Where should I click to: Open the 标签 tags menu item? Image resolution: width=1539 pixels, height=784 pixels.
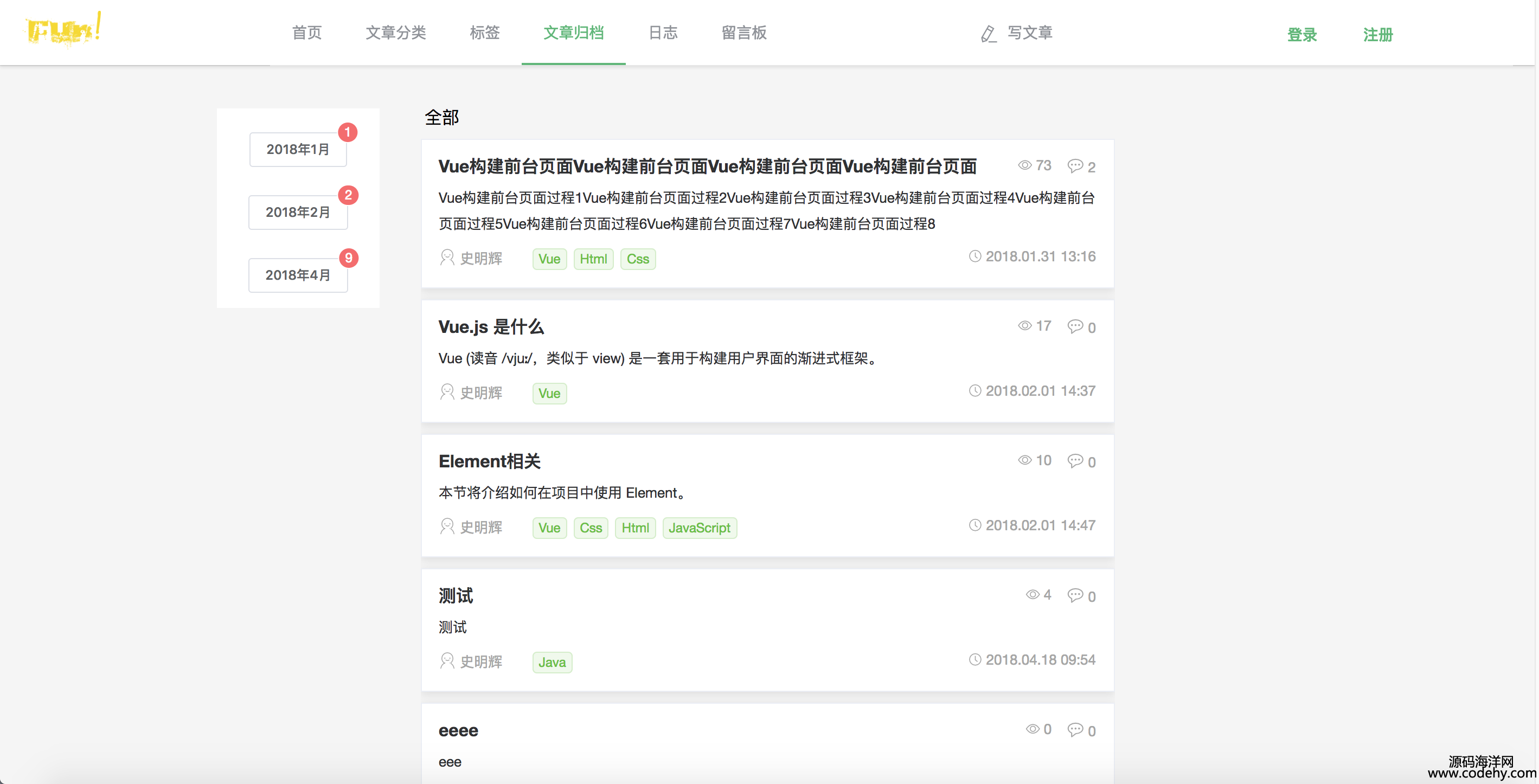484,33
